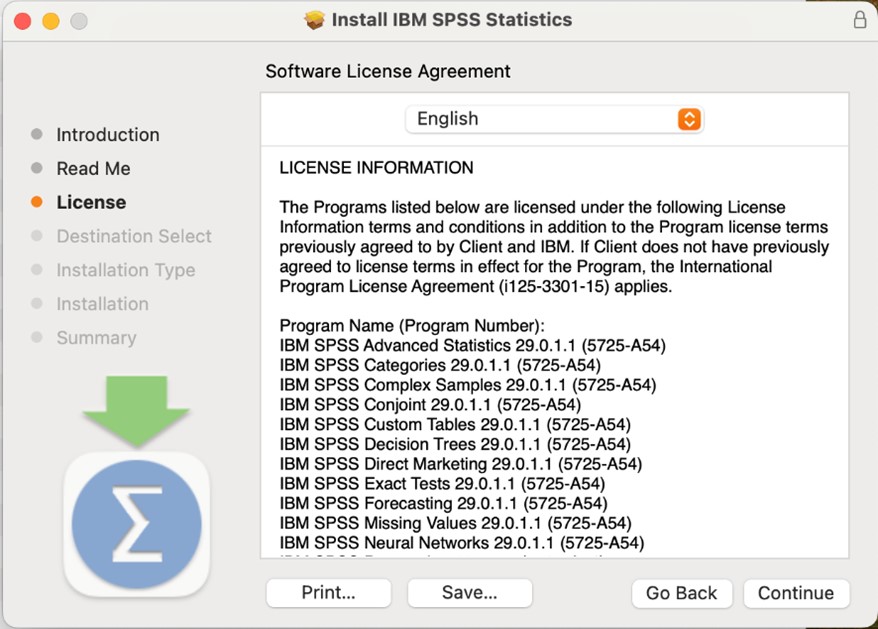Select Read Me step in sidebar
The height and width of the screenshot is (629, 878).
(93, 168)
